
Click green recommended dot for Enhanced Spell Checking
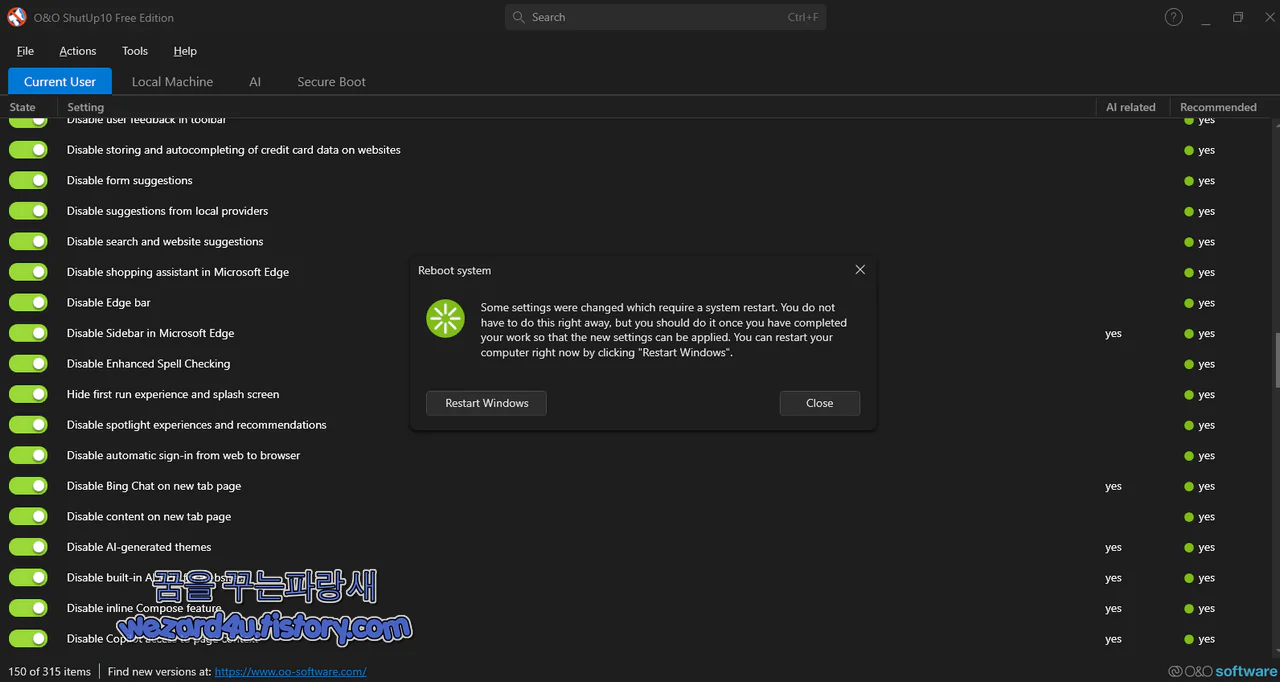click(x=1189, y=364)
